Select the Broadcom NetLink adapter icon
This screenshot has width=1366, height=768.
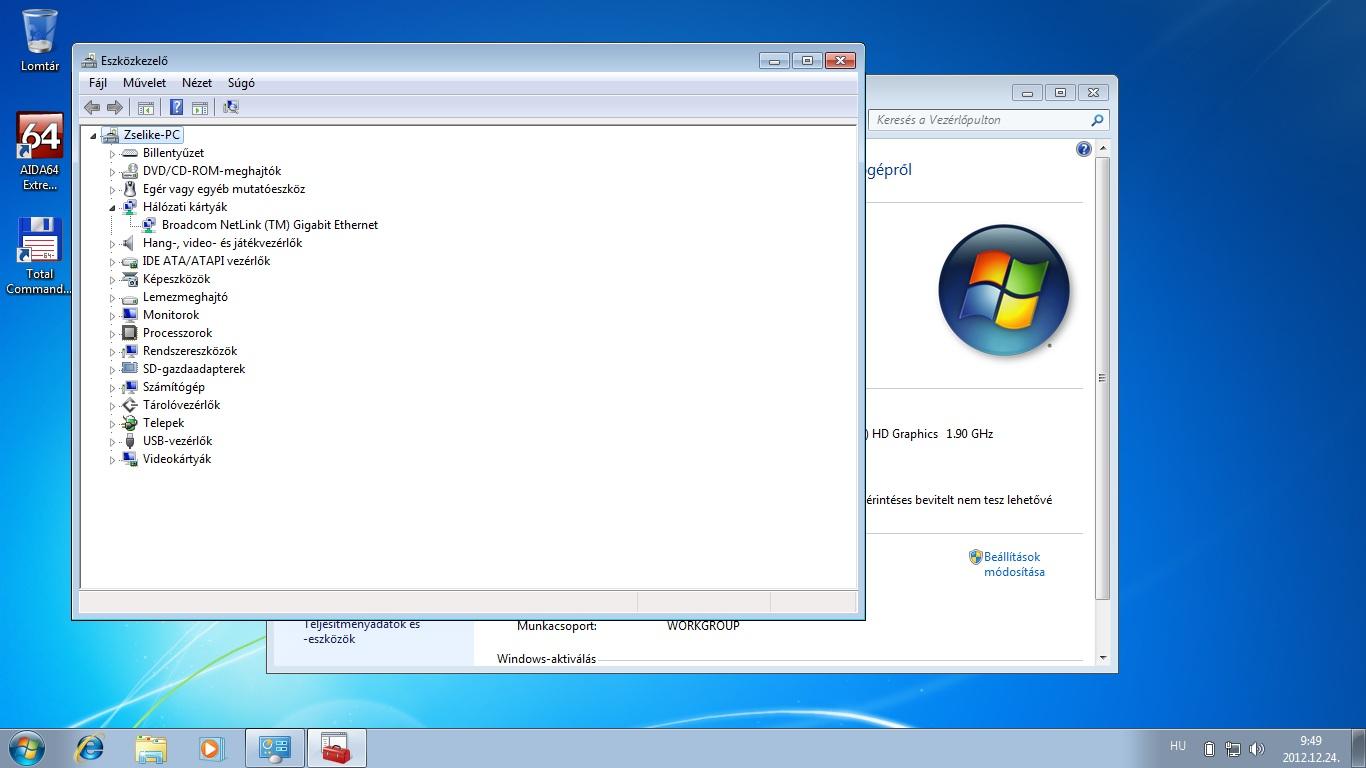pyautogui.click(x=148, y=225)
